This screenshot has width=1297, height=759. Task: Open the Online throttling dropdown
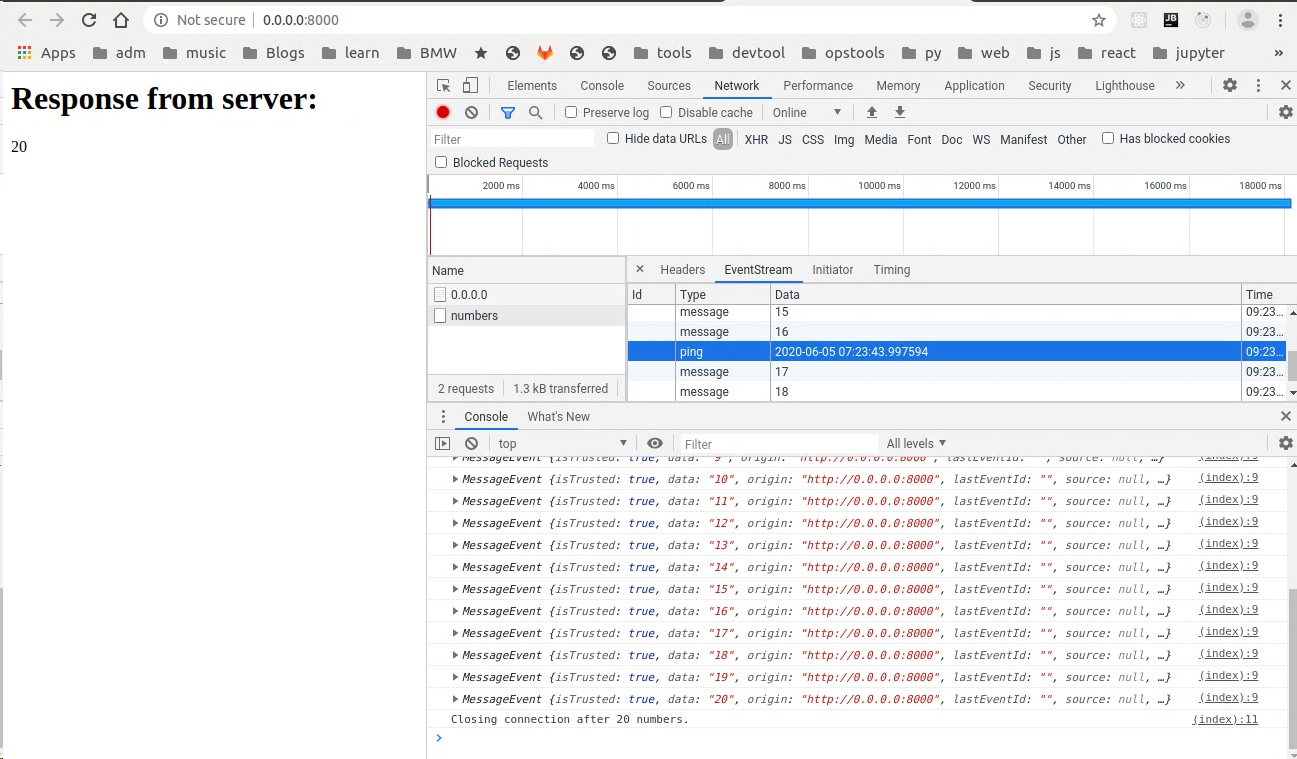pos(807,113)
